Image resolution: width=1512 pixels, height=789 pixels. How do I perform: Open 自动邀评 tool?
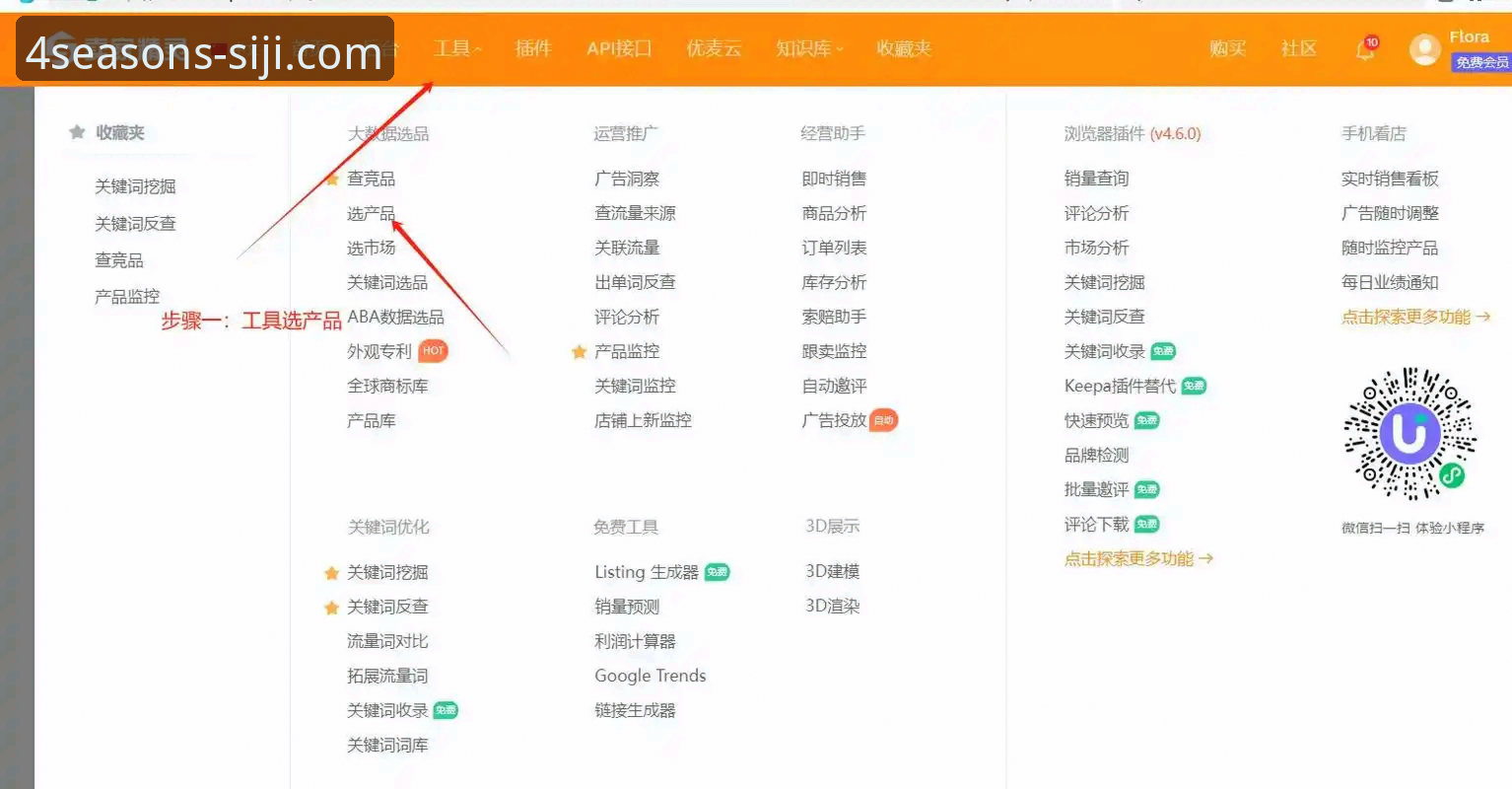pos(834,386)
